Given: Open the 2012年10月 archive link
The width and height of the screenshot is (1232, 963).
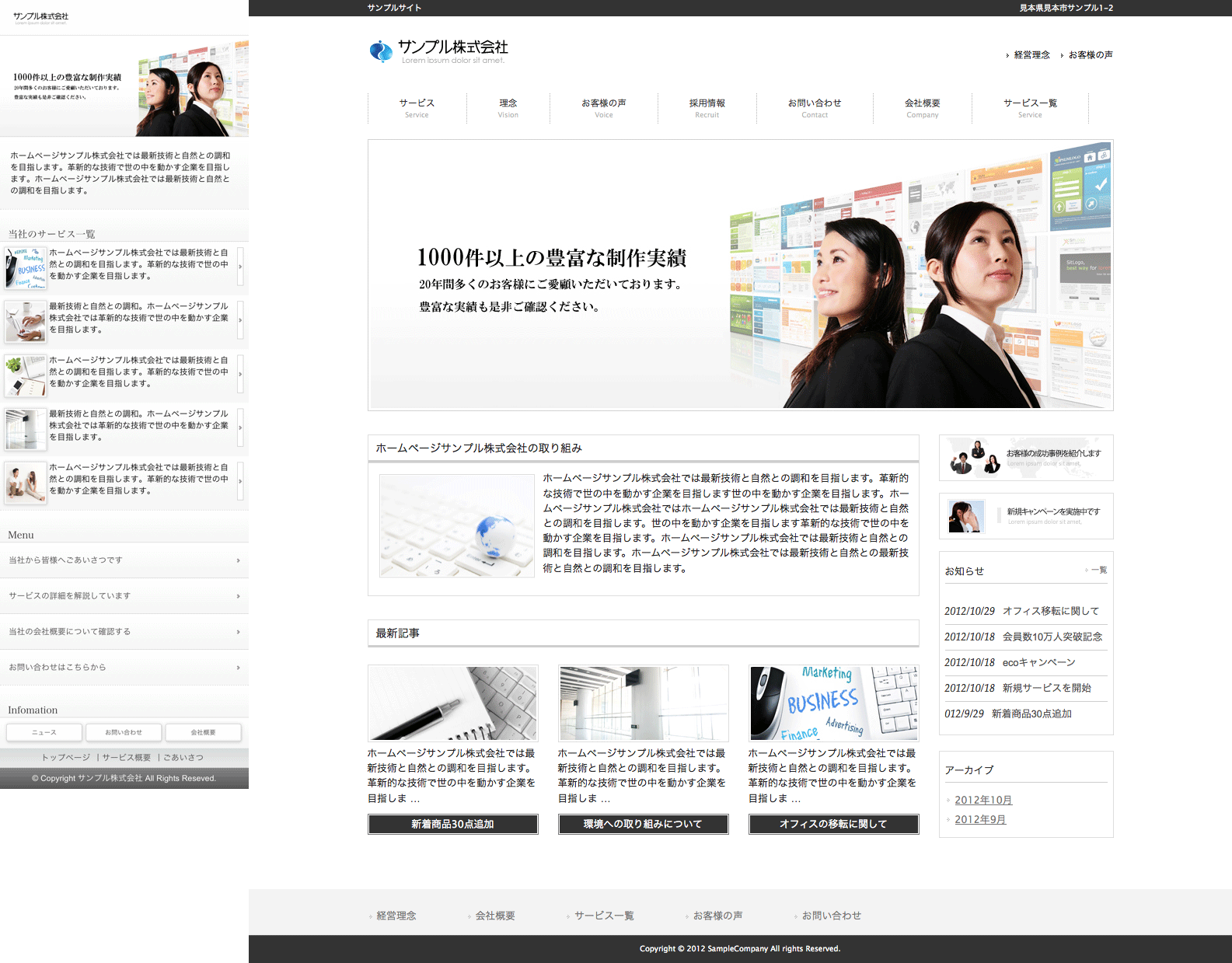Looking at the screenshot, I should (982, 800).
